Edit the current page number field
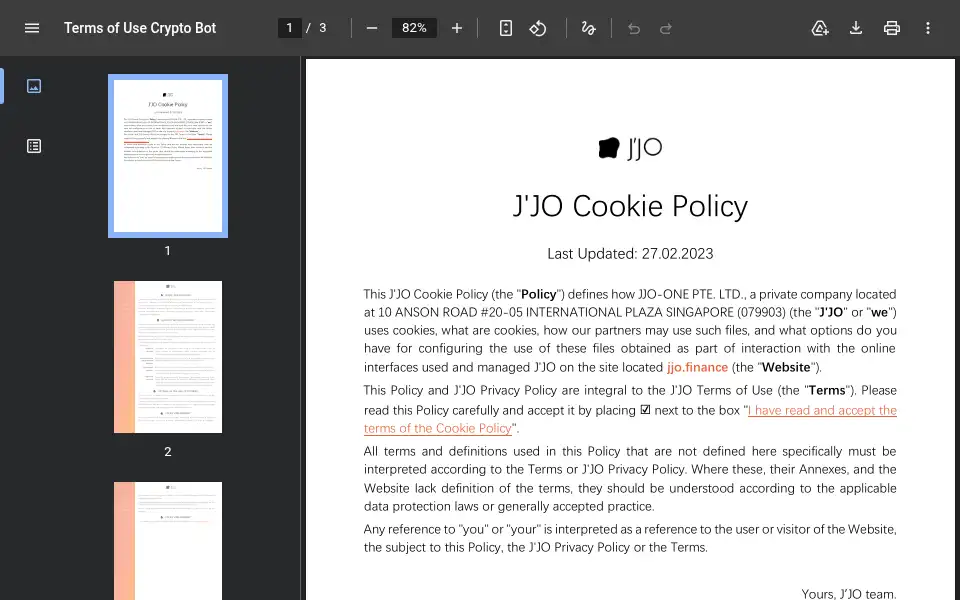The width and height of the screenshot is (960, 600). coord(290,28)
